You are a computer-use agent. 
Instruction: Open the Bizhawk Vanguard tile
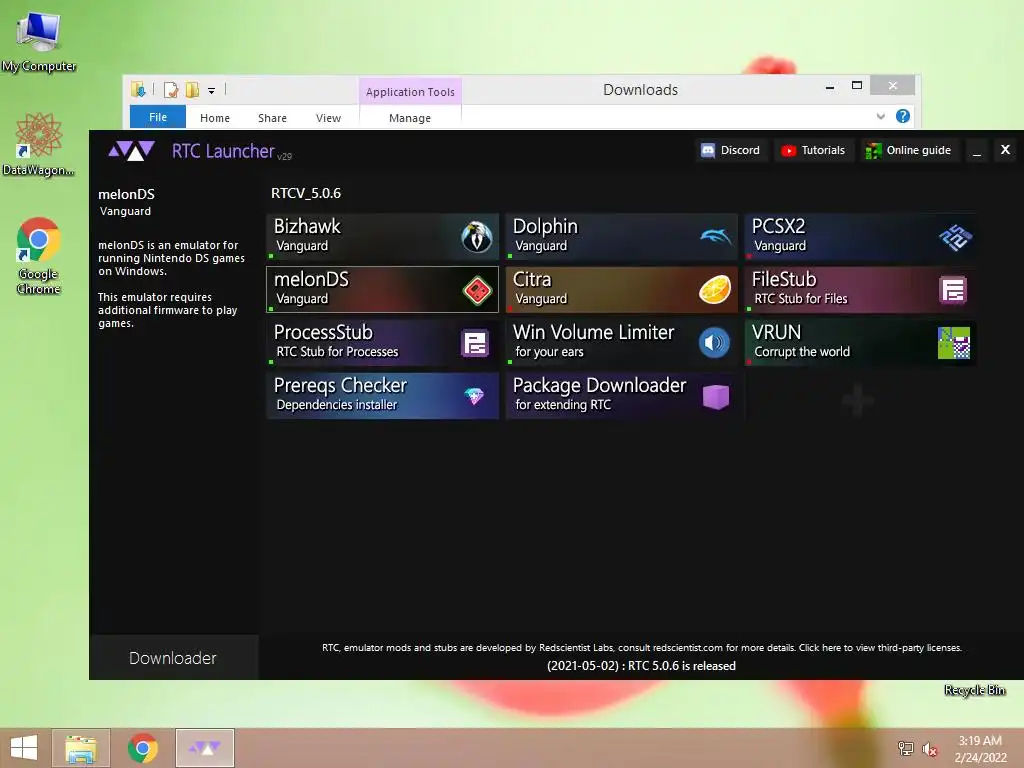pyautogui.click(x=383, y=236)
